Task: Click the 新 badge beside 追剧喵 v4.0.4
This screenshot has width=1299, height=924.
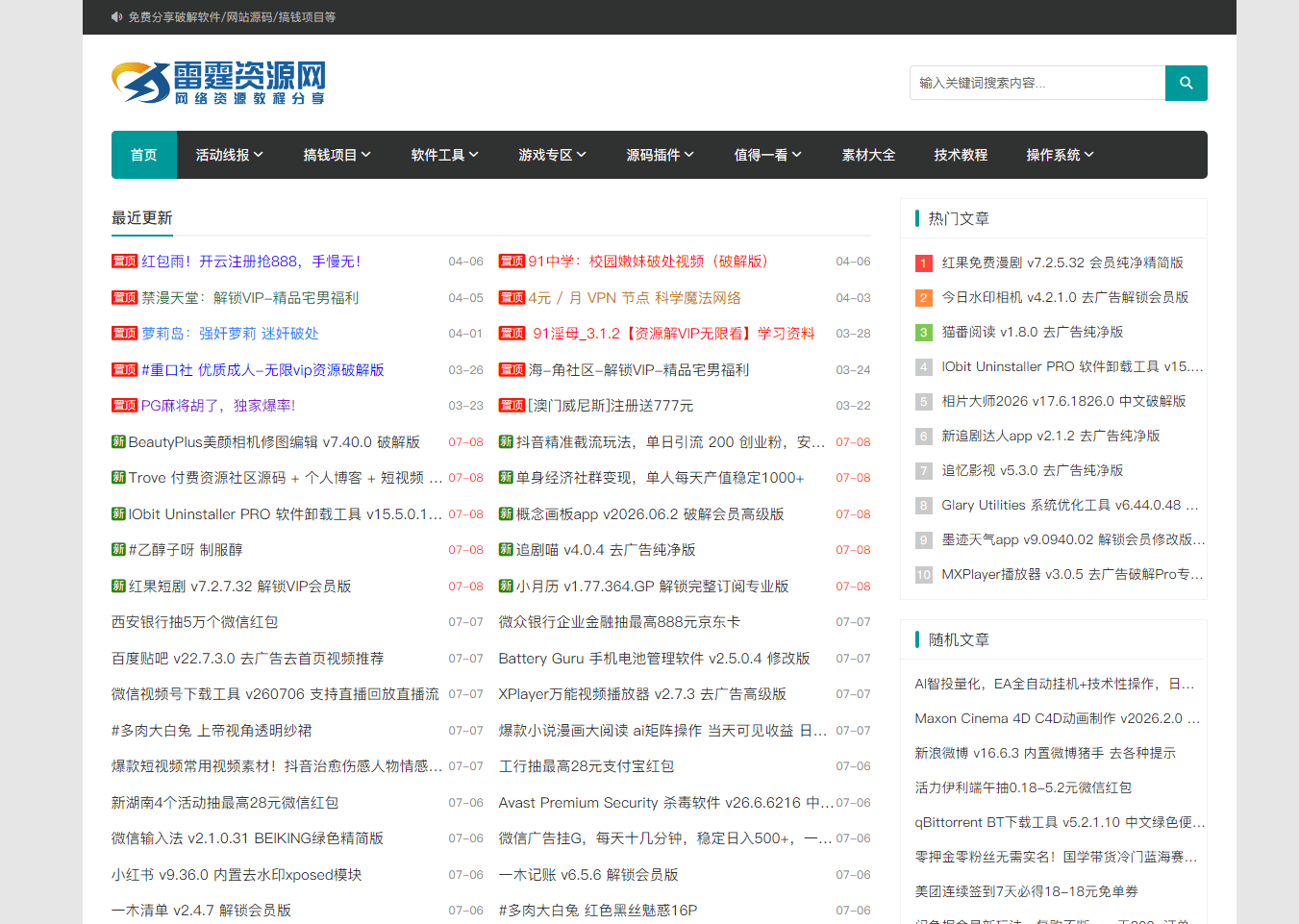Action: click(506, 550)
